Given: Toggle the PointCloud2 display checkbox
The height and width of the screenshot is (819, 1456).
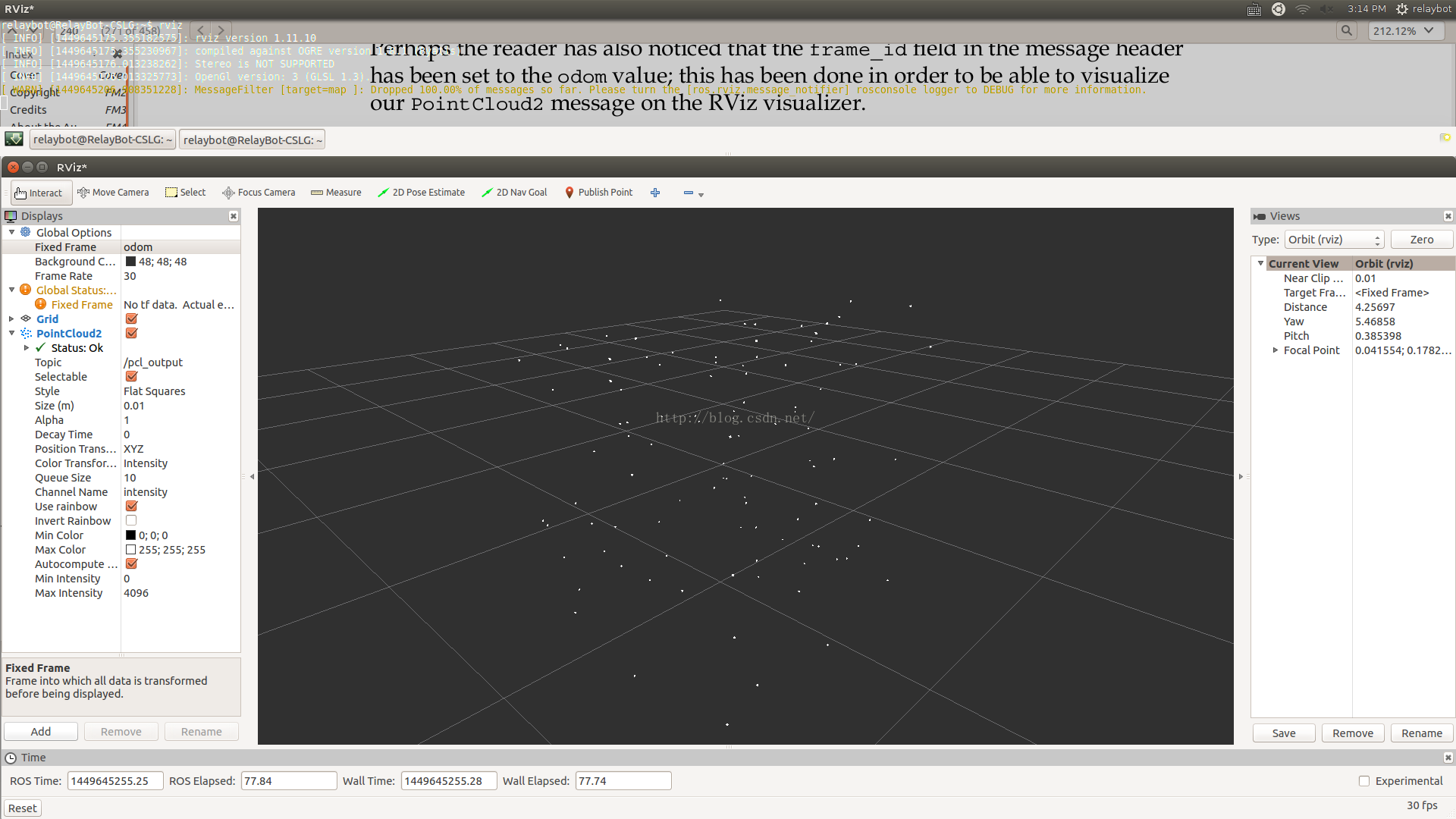Looking at the screenshot, I should tap(131, 333).
